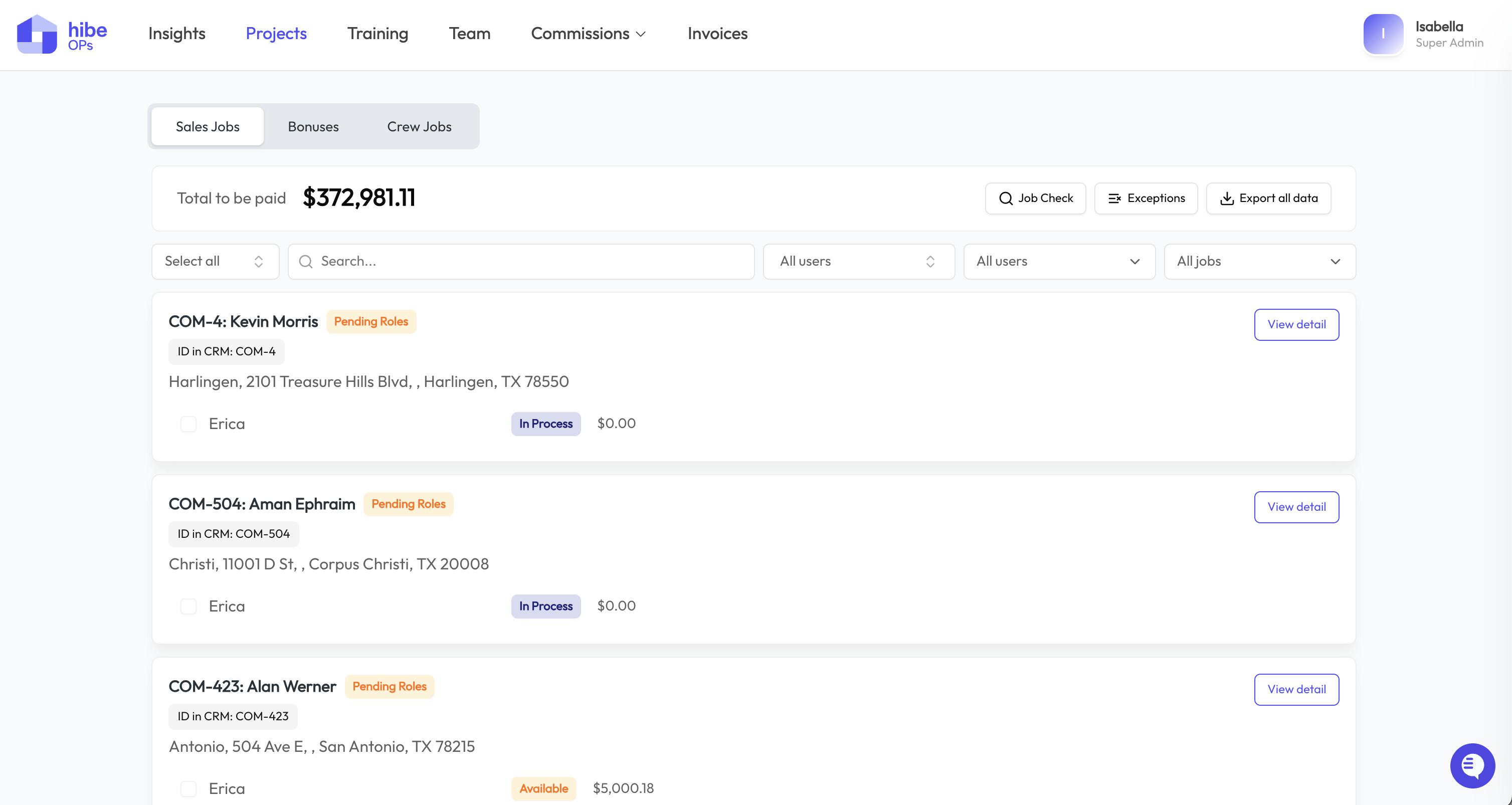Go to the Insights page
This screenshot has width=1512, height=805.
tap(176, 34)
